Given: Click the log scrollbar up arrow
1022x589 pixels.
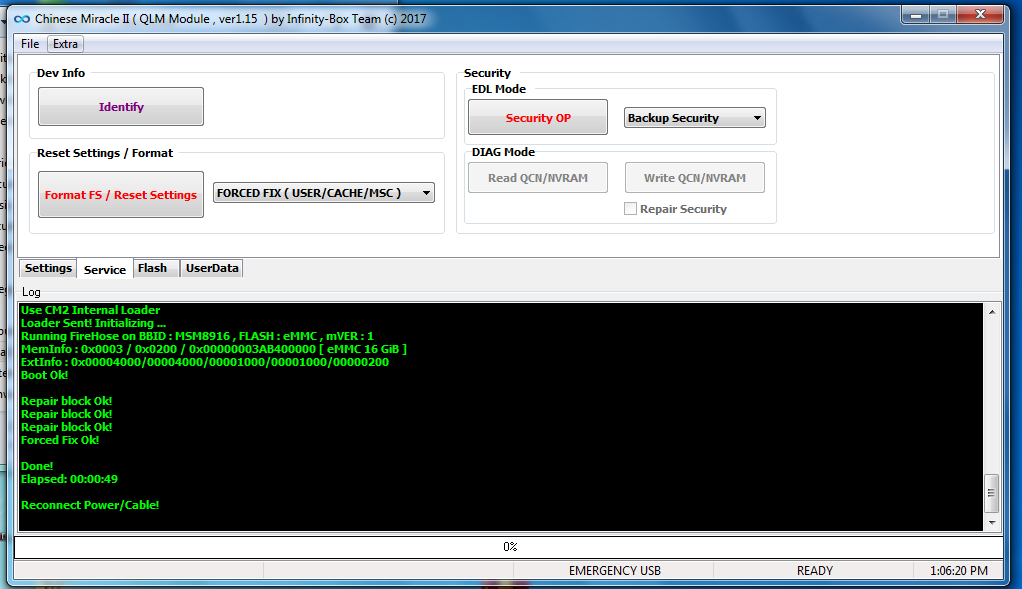Looking at the screenshot, I should tap(992, 312).
